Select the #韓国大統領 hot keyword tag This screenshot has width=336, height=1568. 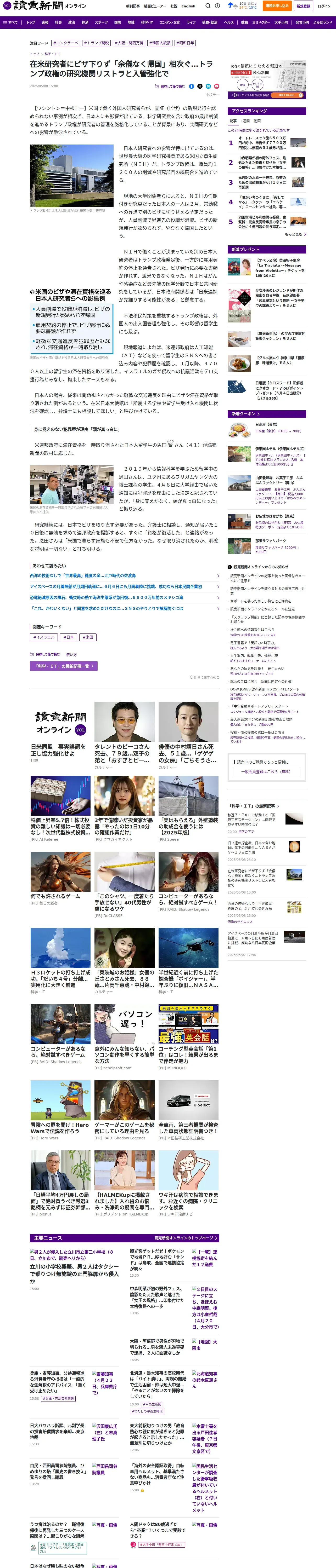[160, 43]
